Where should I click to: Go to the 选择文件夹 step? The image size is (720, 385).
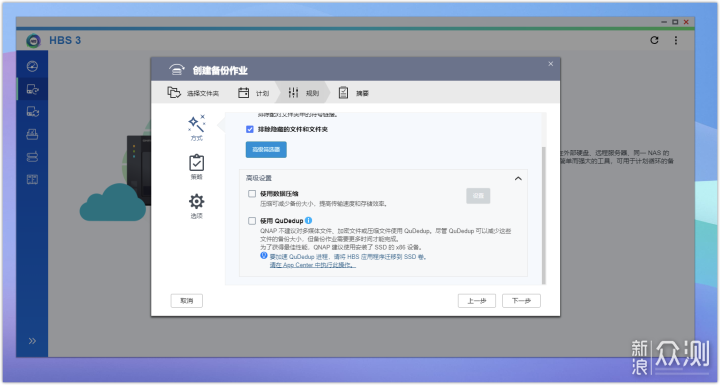pyautogui.click(x=193, y=93)
